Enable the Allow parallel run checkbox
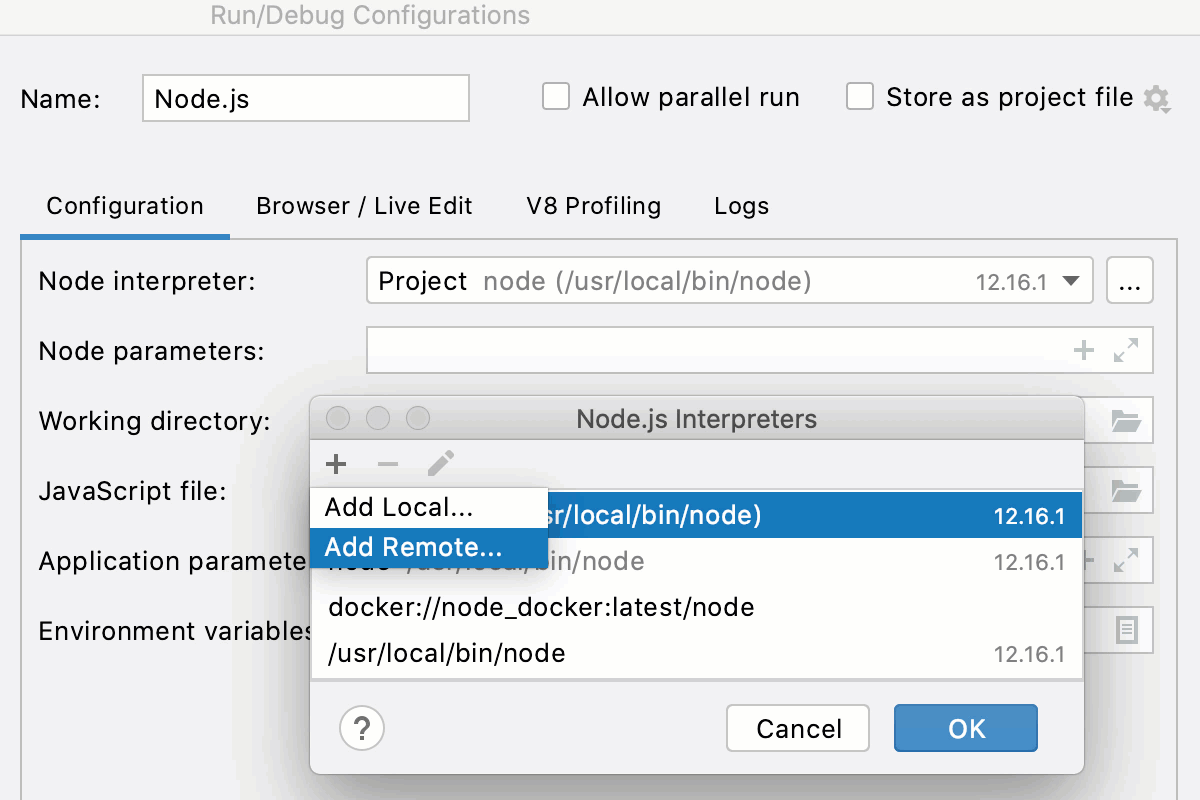This screenshot has height=800, width=1200. pos(556,96)
